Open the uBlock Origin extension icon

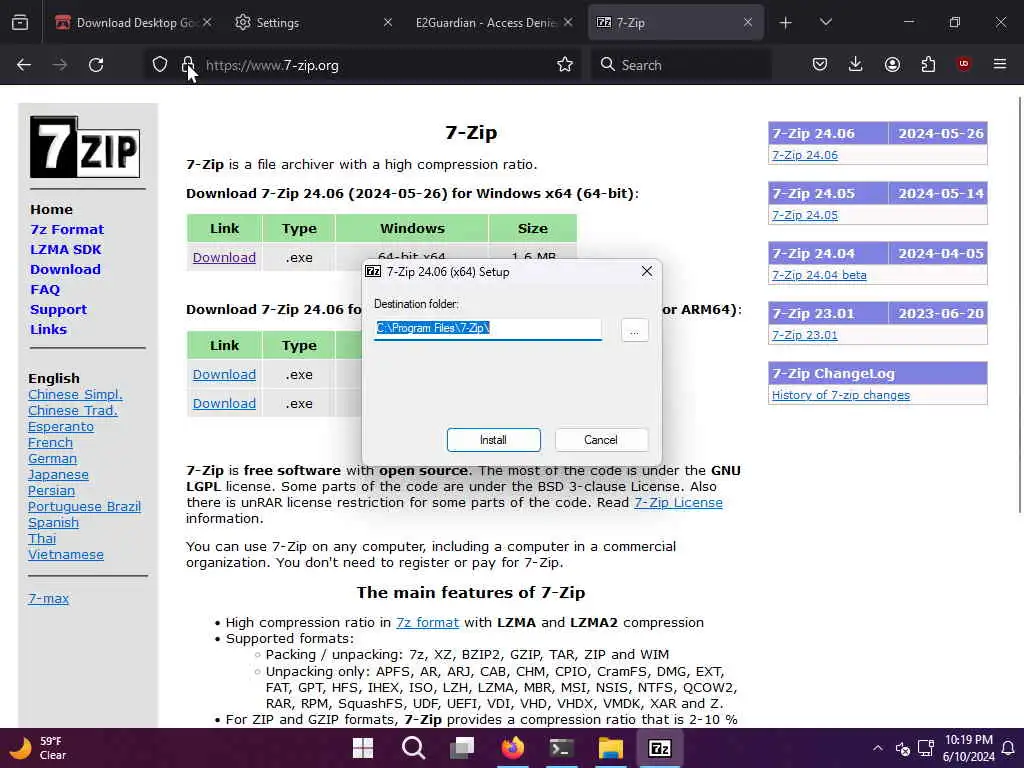point(964,64)
